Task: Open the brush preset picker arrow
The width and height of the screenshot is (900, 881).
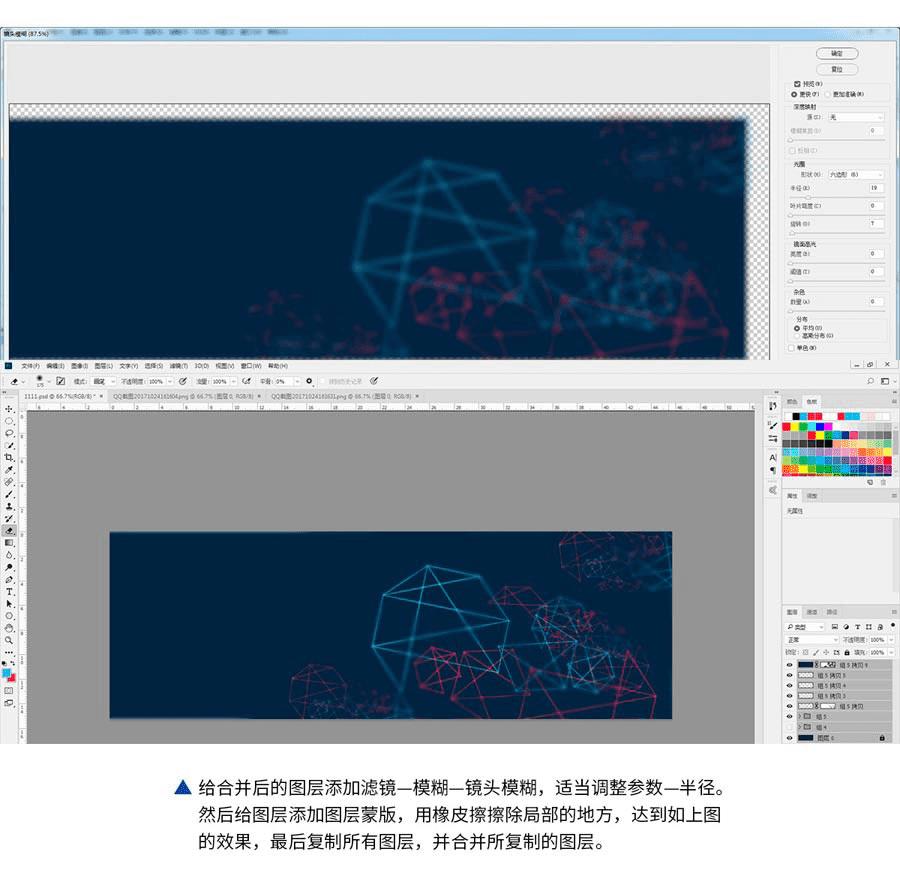Action: (x=49, y=382)
